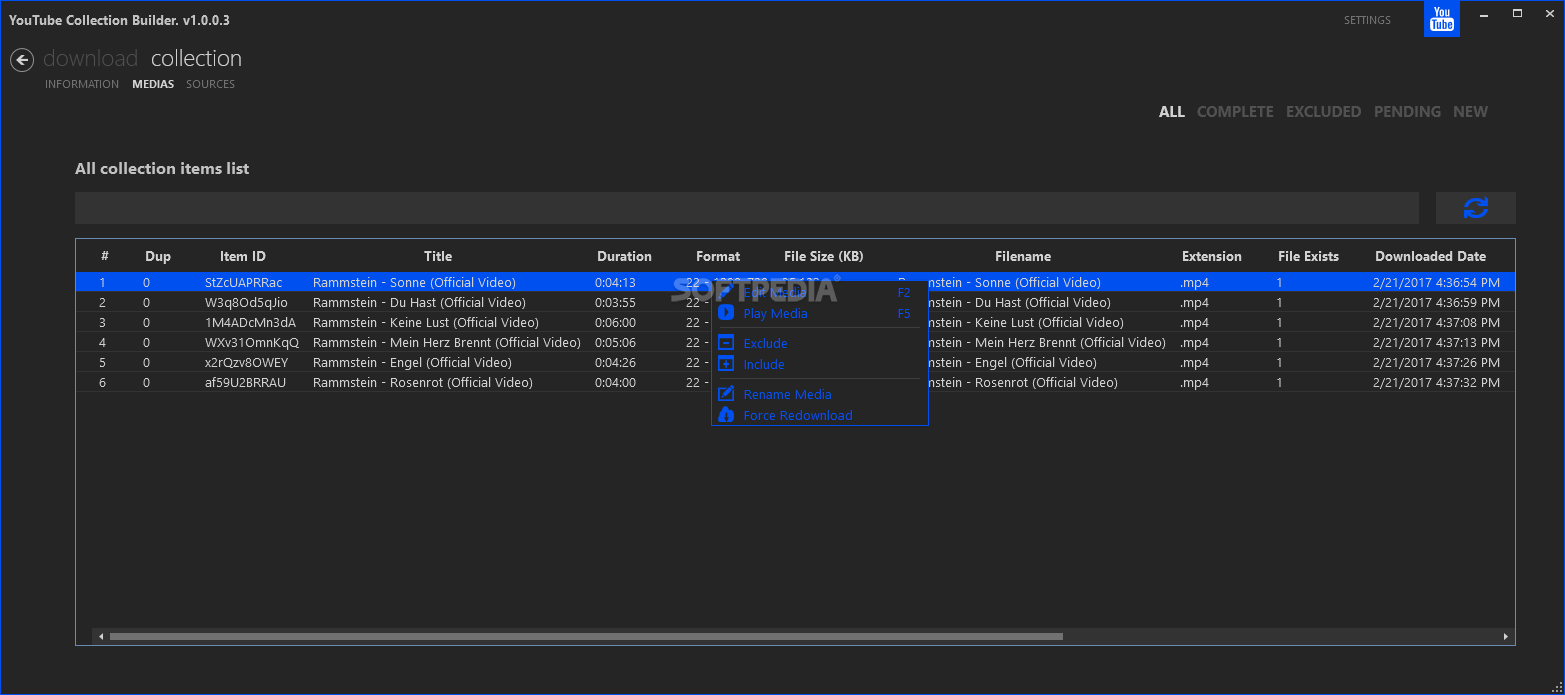Select the COMPLETE filter

pos(1235,112)
